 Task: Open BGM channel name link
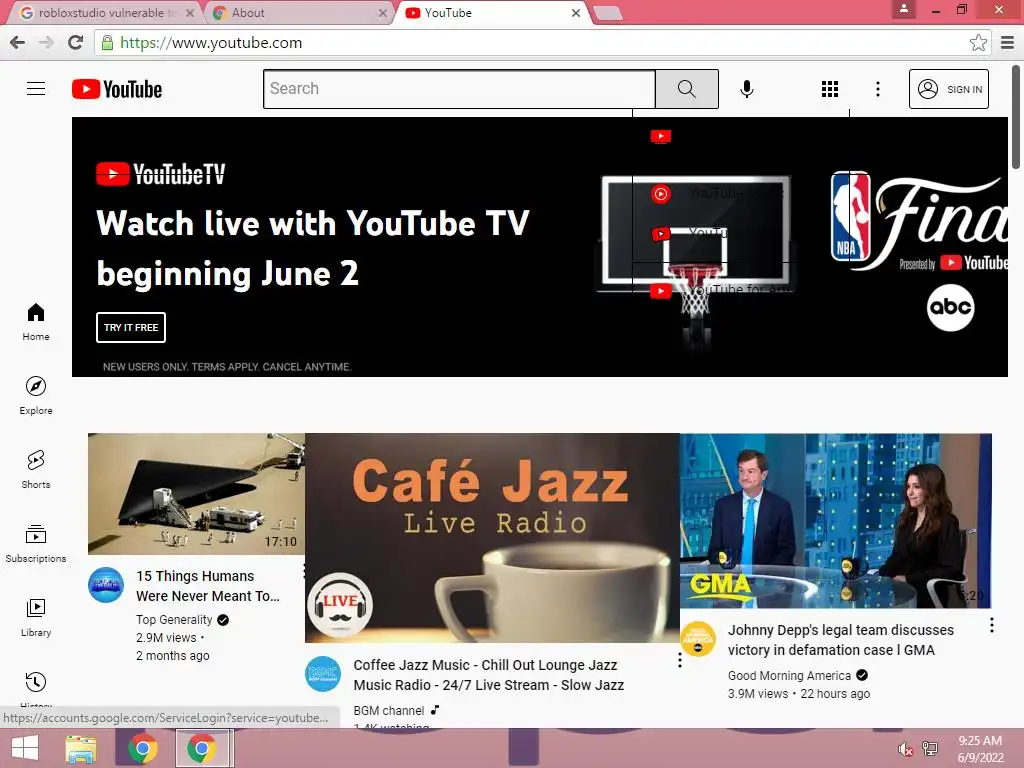389,711
